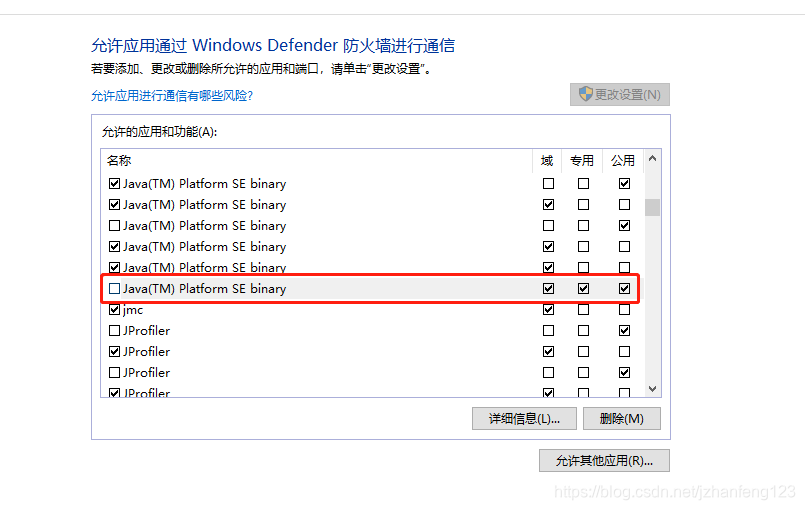805x510 pixels.
Task: Uncheck 域 in the highlighted Java(TM) row
Action: tap(548, 289)
